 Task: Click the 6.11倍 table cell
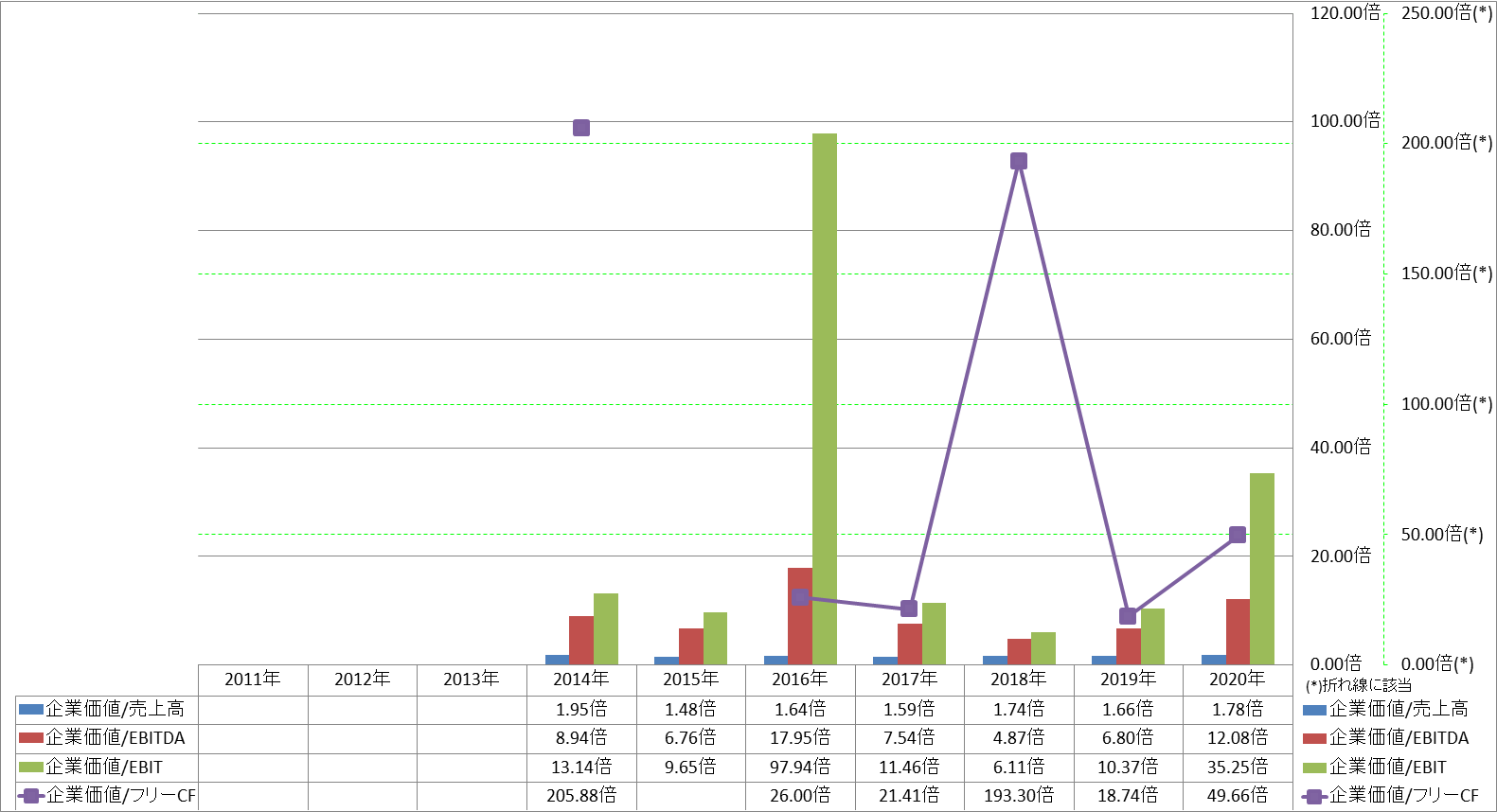tap(1019, 767)
